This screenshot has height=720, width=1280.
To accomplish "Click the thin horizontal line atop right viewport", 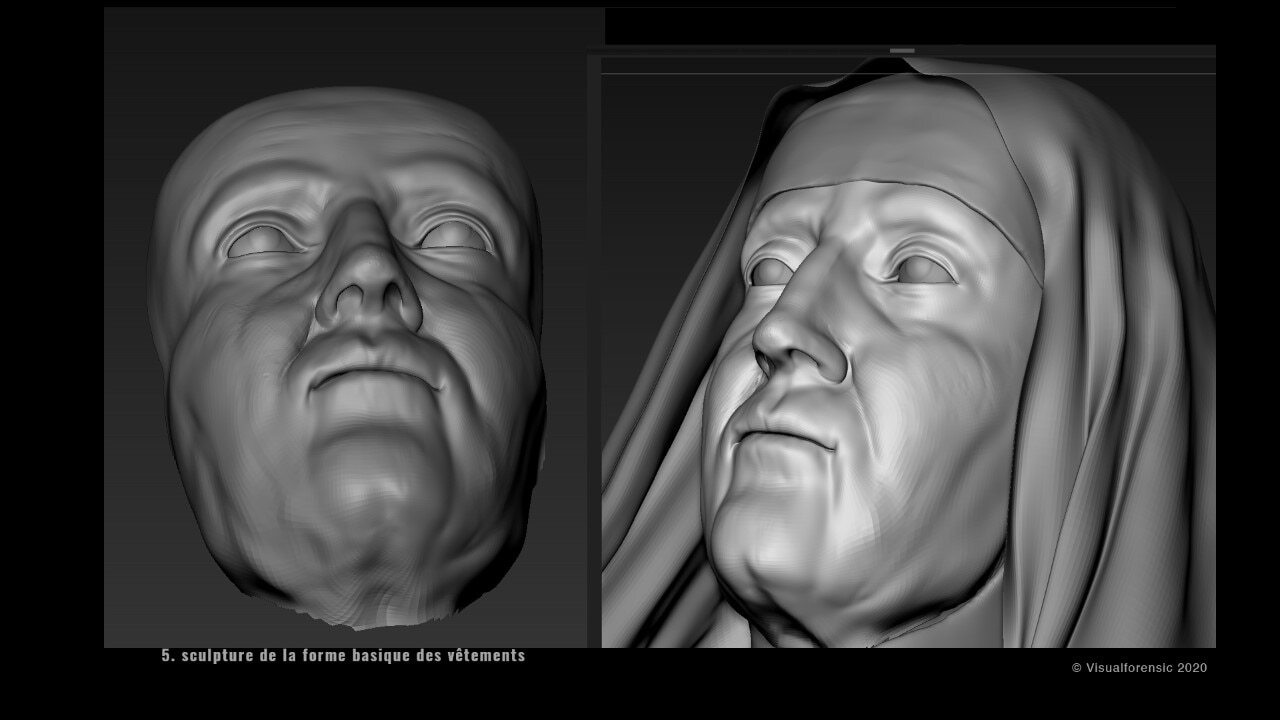I will [908, 73].
